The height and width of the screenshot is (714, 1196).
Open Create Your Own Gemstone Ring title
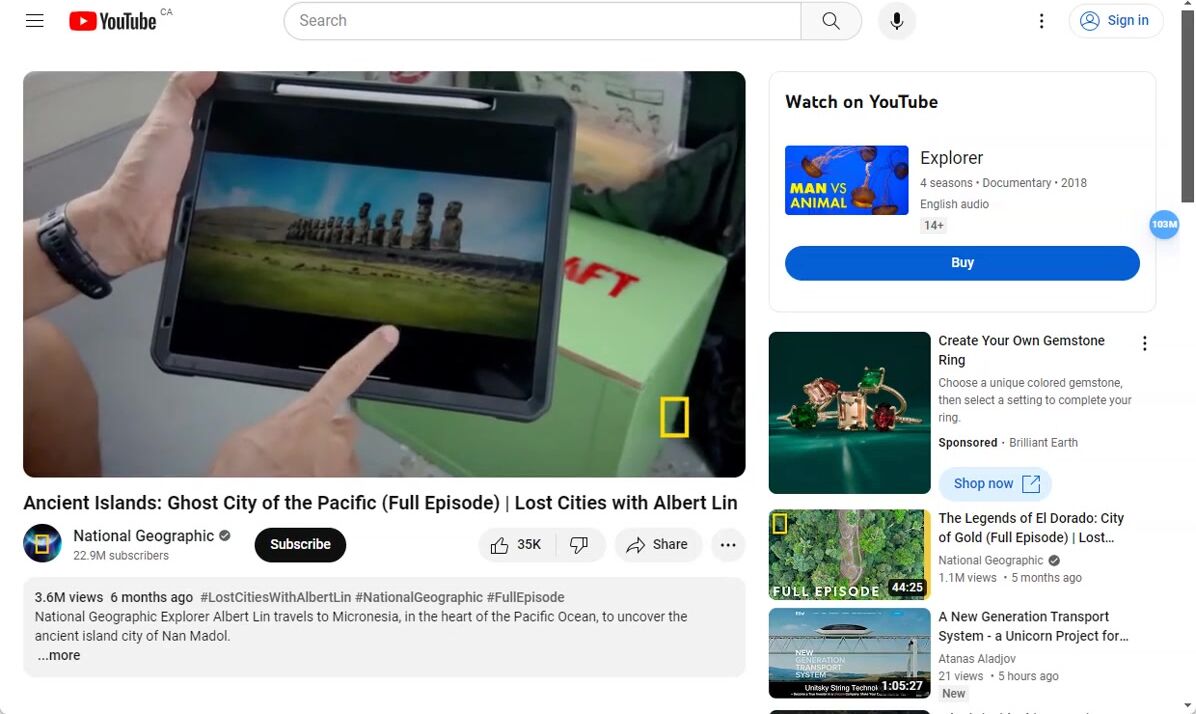(x=1021, y=350)
